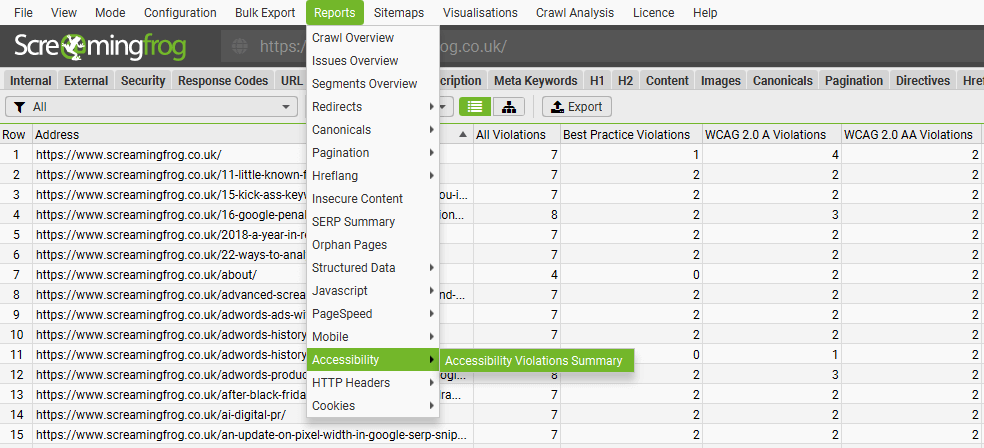This screenshot has width=984, height=448.
Task: Open the Bulk Export menu
Action: (x=265, y=13)
